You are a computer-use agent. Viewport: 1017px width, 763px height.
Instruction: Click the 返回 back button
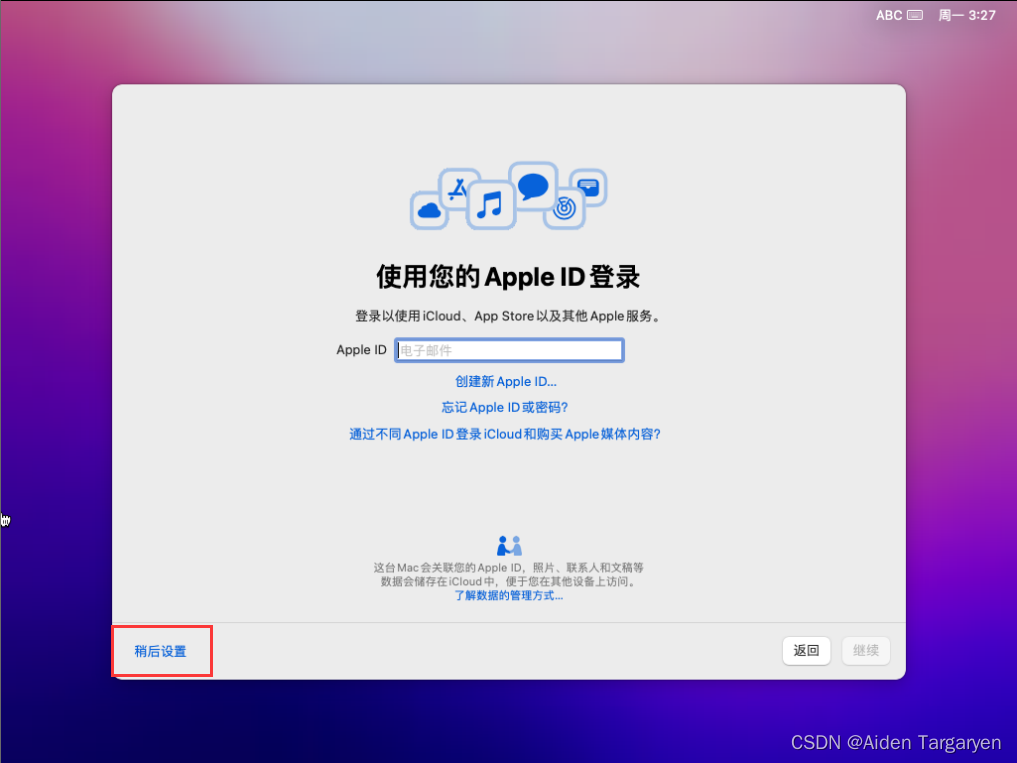(806, 651)
